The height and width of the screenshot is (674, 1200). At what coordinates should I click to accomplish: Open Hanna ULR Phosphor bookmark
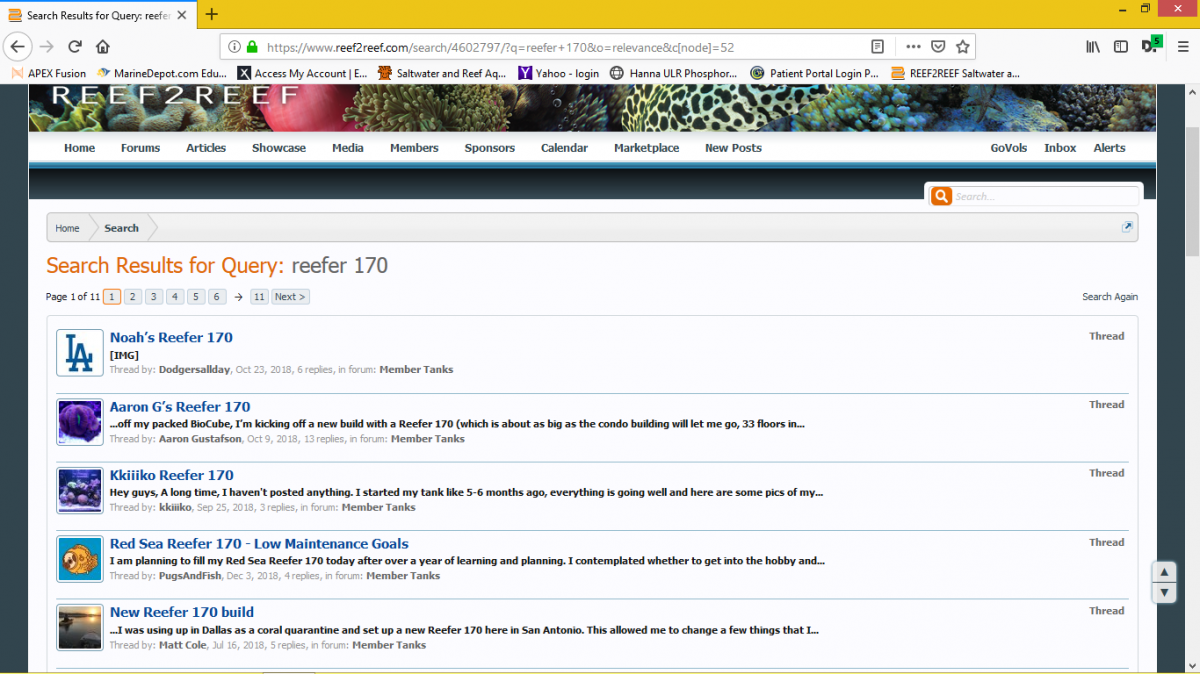pos(674,73)
